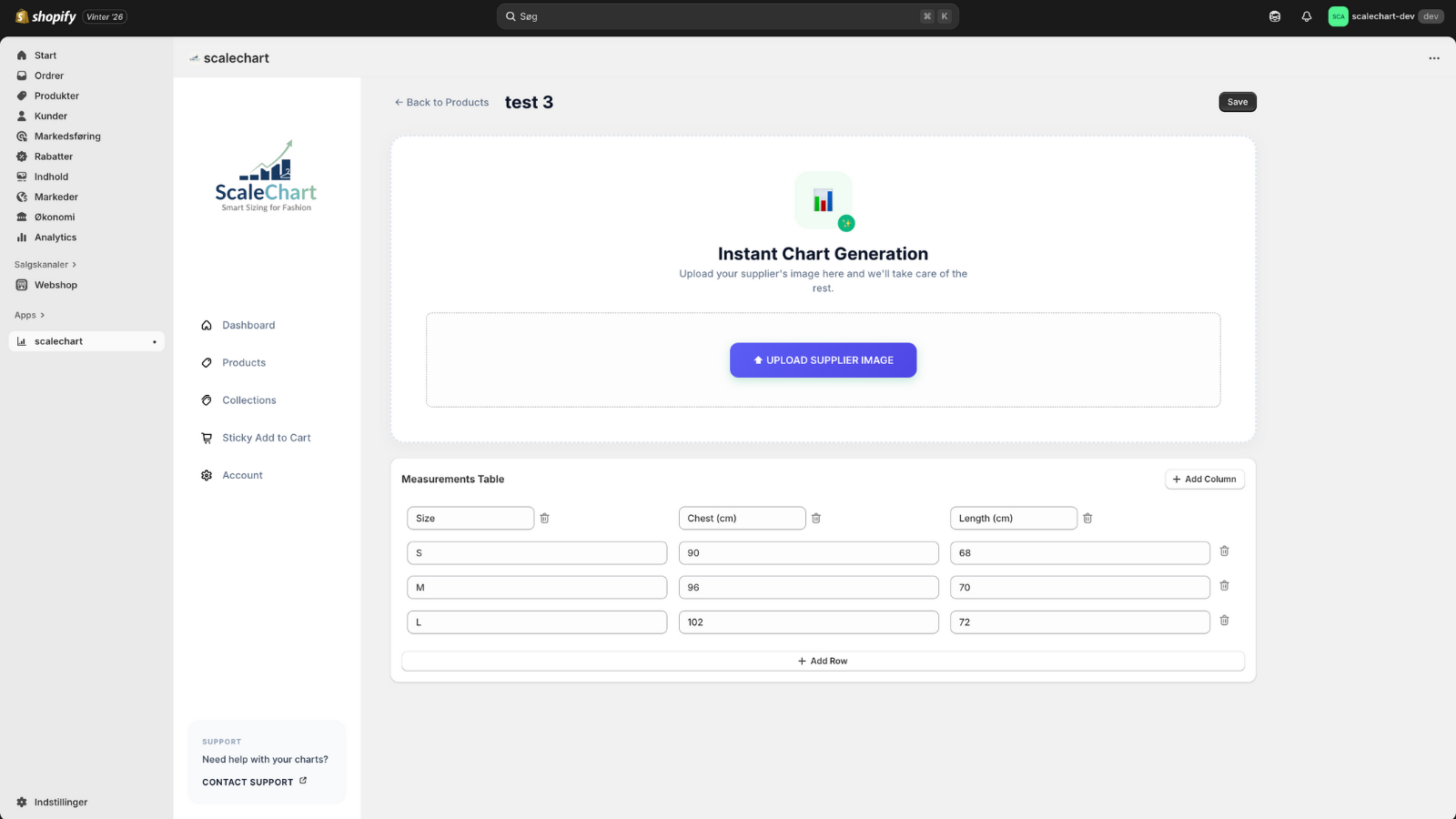Screen dimensions: 1456x819
Task: Open Collections in the ScaleChart menu
Action: pyautogui.click(x=248, y=399)
